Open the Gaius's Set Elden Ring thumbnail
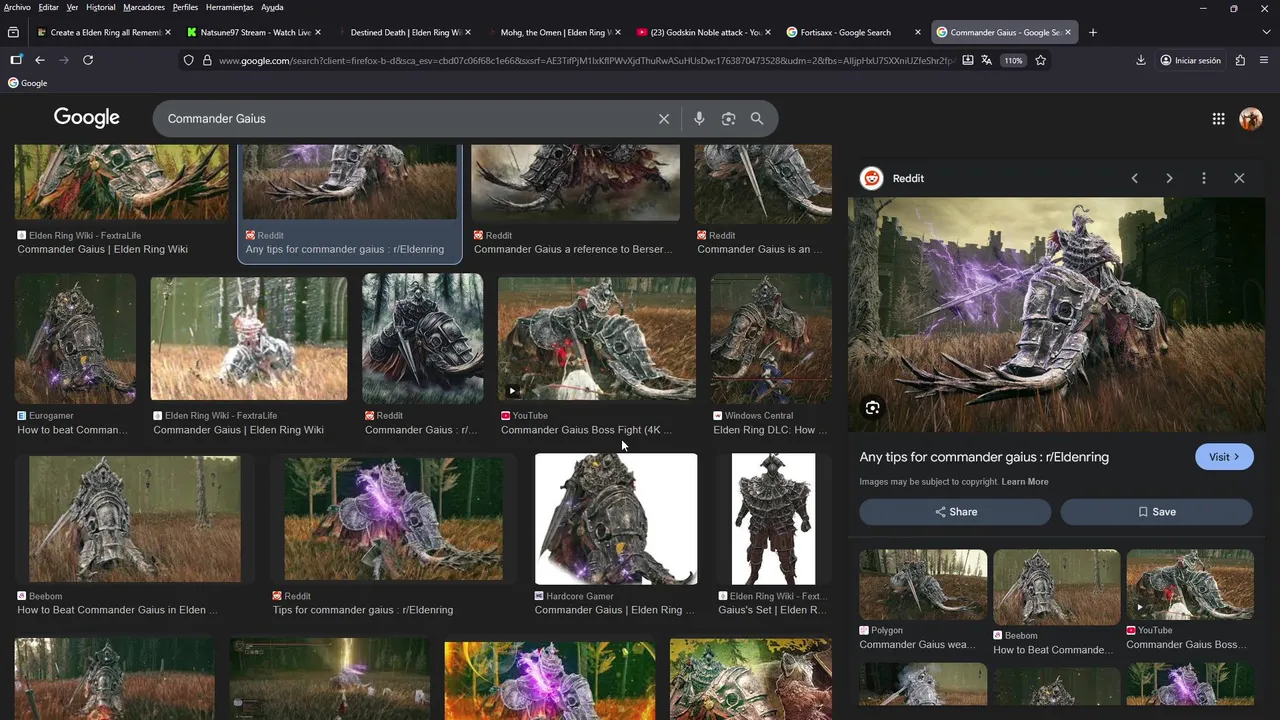This screenshot has width=1280, height=720. point(773,520)
